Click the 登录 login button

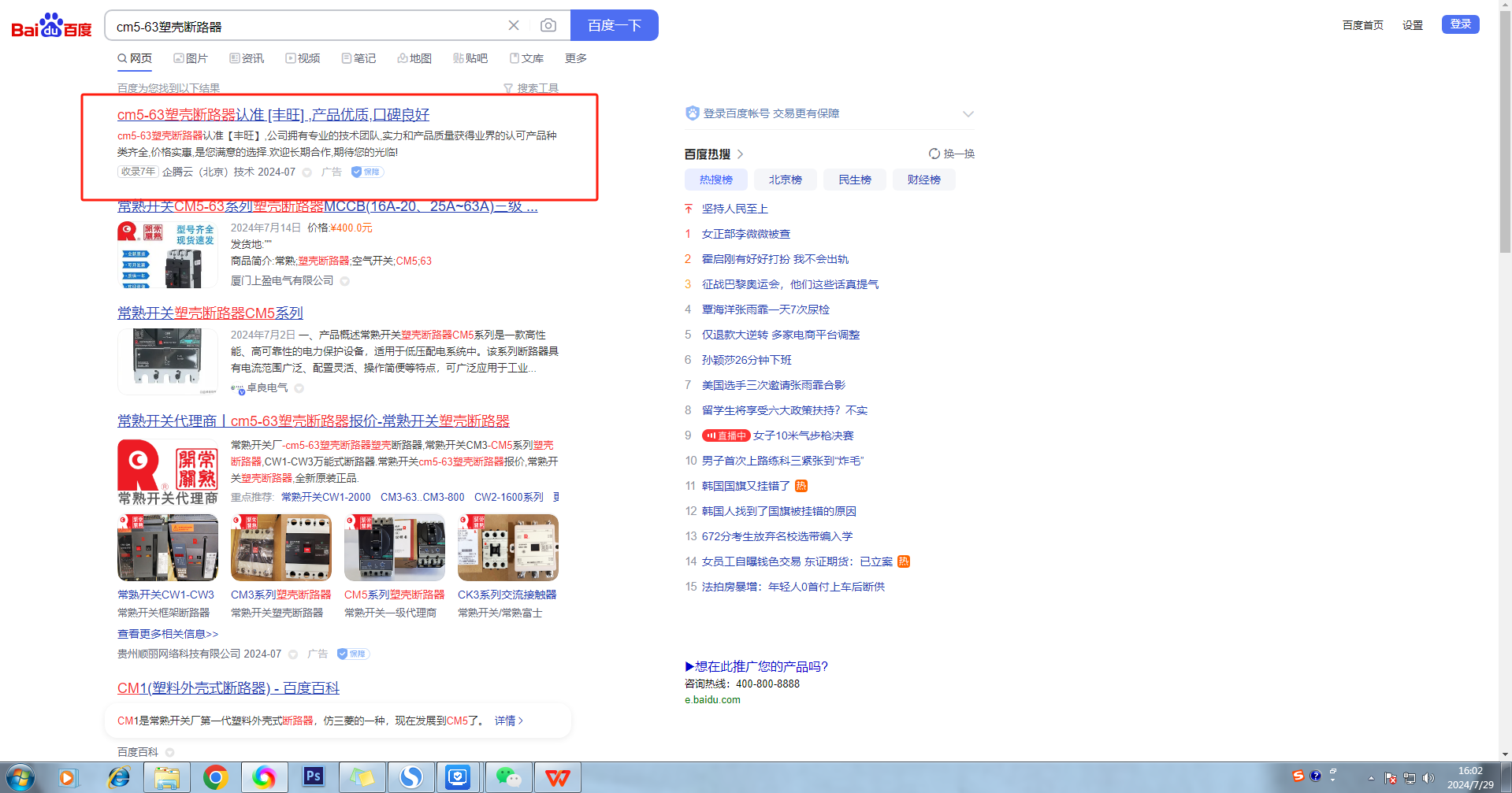[1460, 24]
